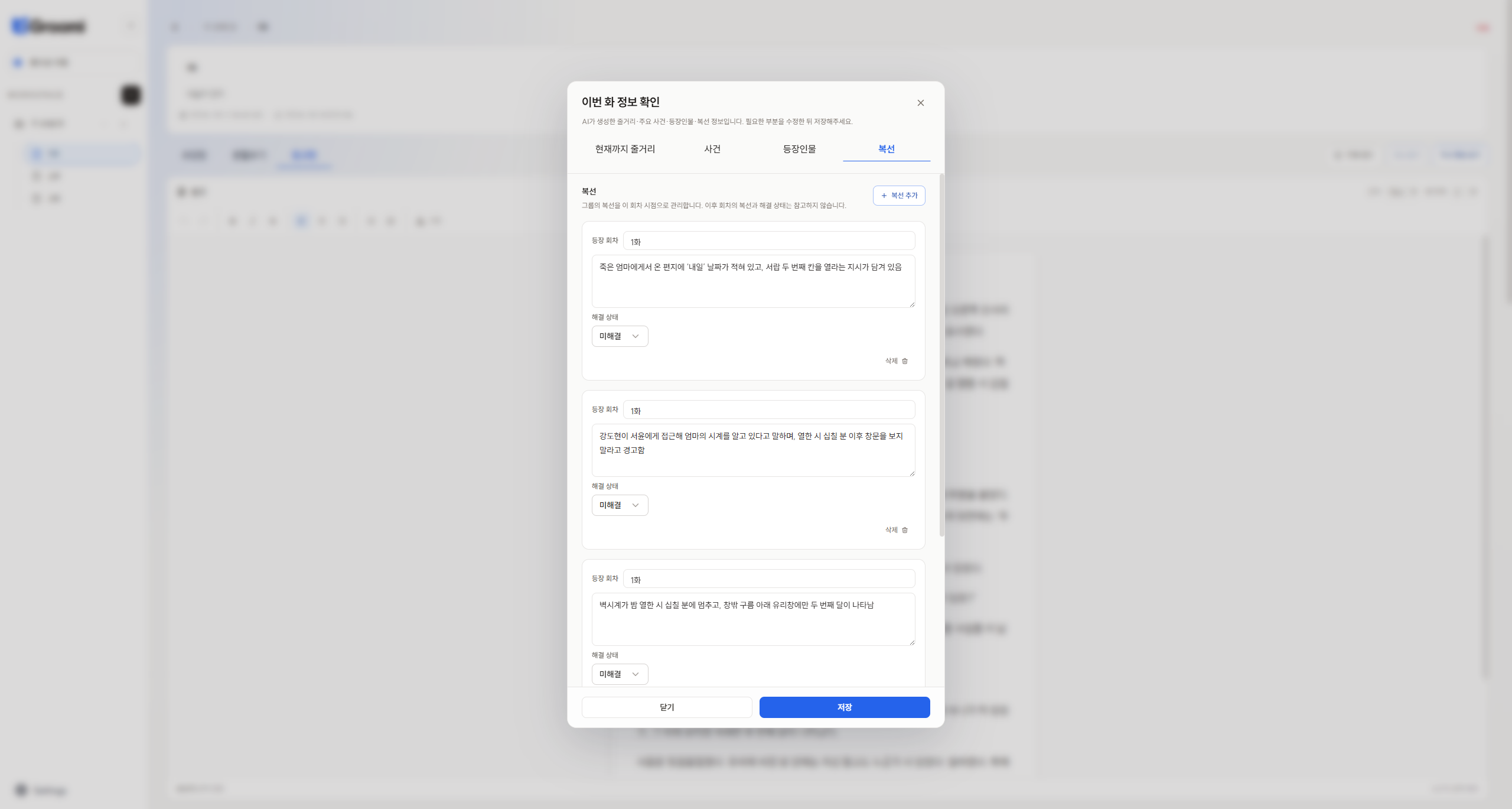
Task: Click the first 등장 회차 input field
Action: (x=769, y=241)
